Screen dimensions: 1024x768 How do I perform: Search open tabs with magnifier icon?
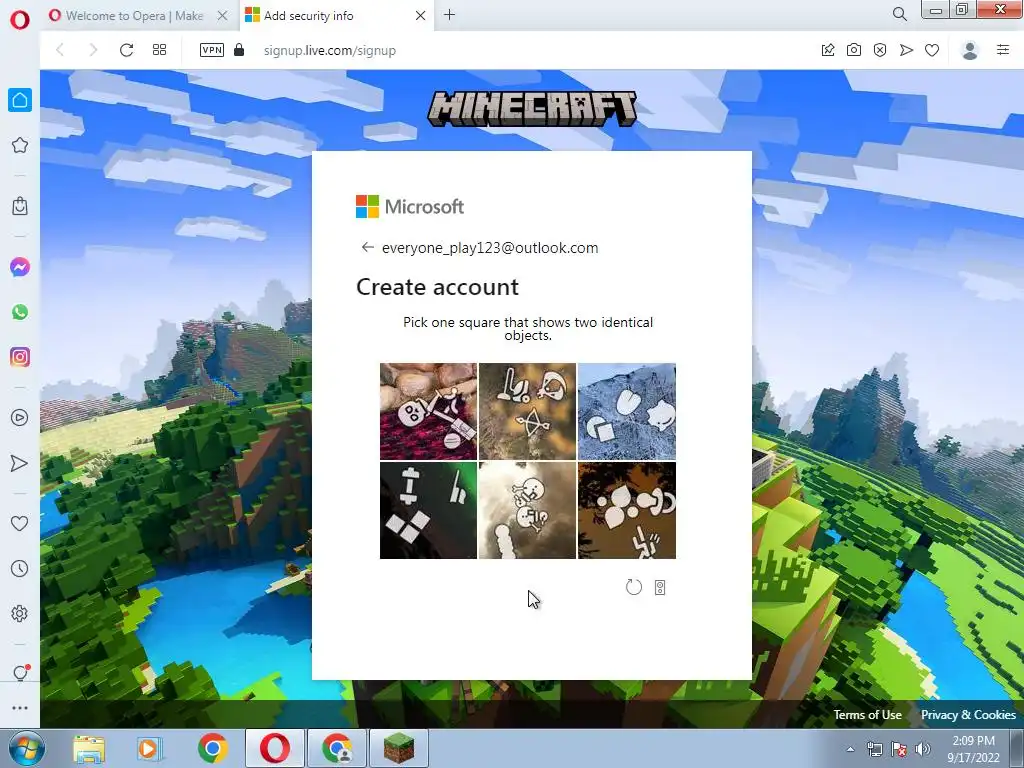[899, 14]
